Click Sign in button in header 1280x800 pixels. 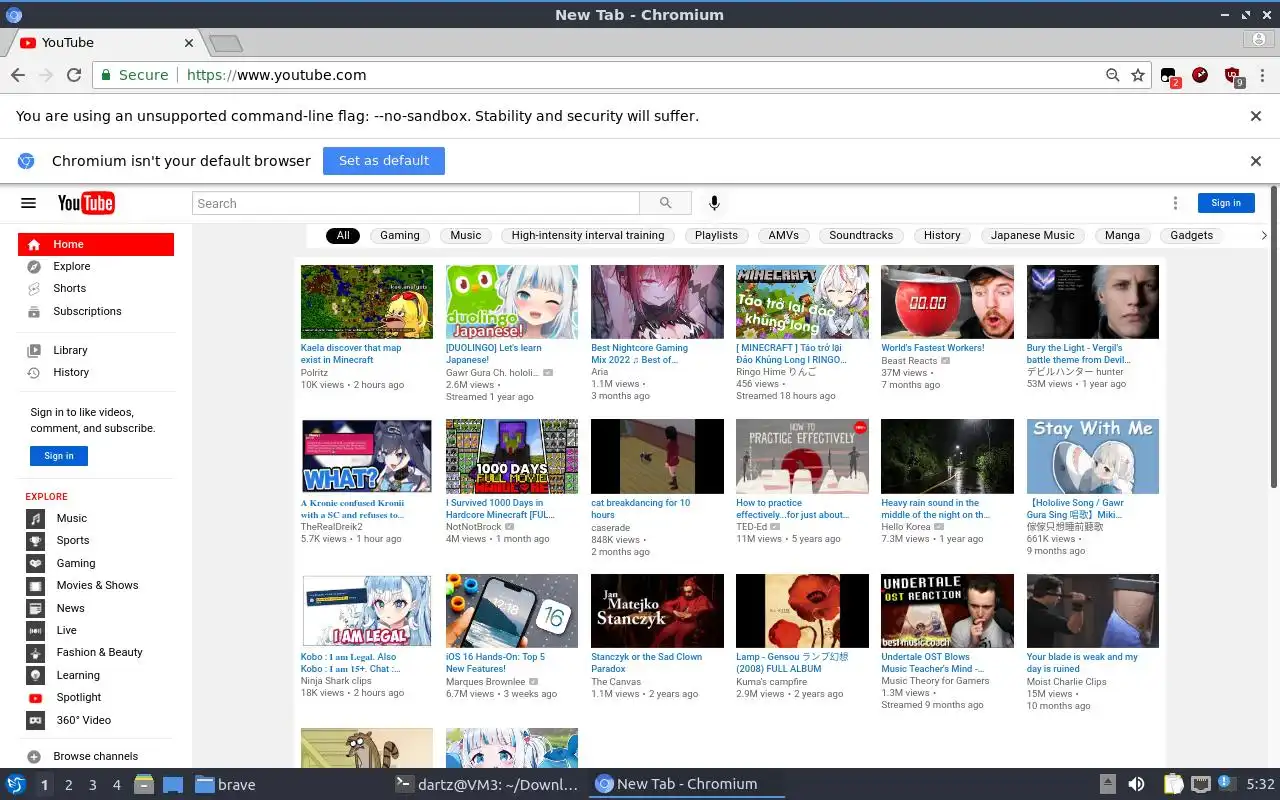point(1226,203)
